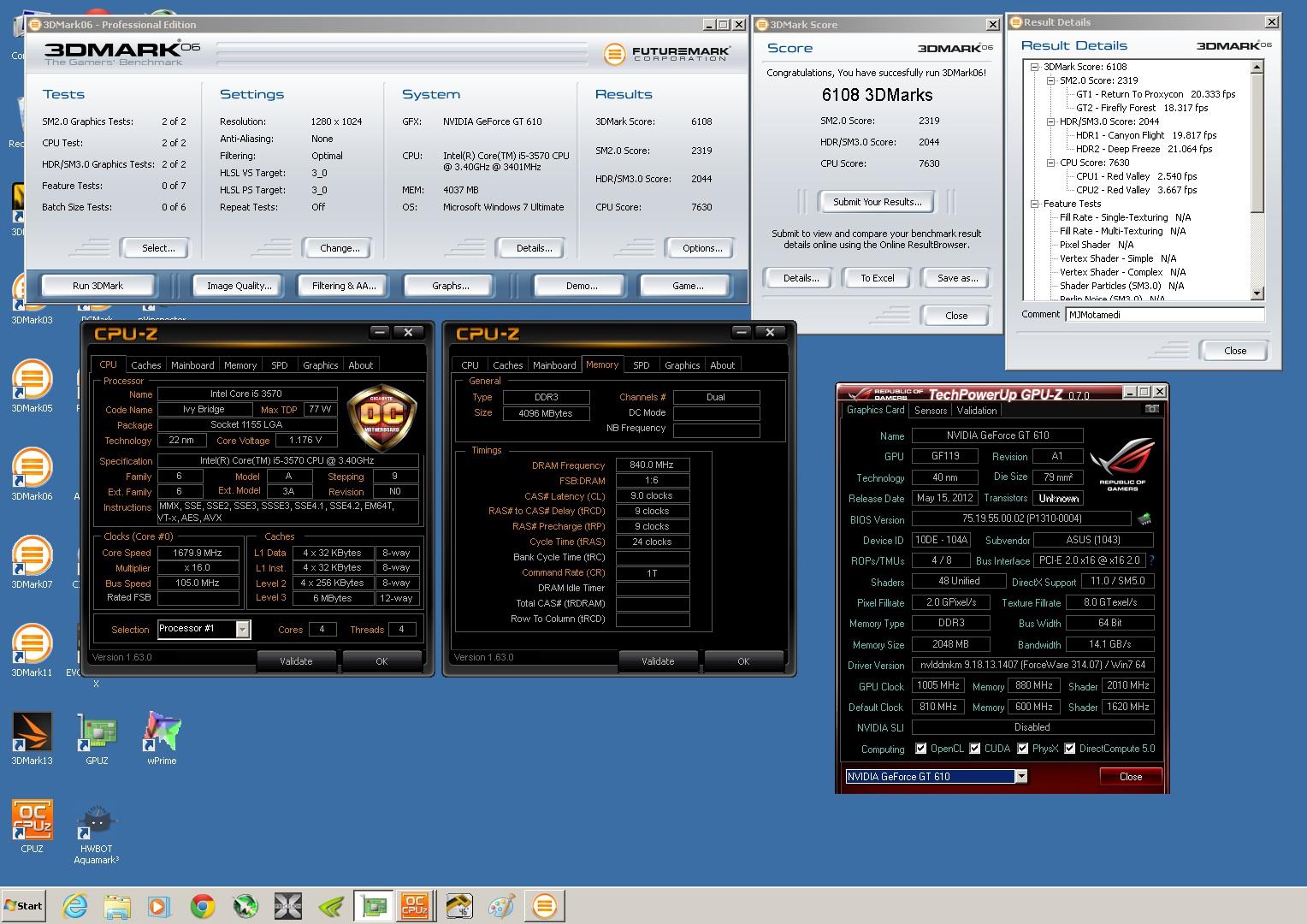Switch to the Validation tab in GPU-Z
This screenshot has height=924, width=1307.
click(977, 411)
